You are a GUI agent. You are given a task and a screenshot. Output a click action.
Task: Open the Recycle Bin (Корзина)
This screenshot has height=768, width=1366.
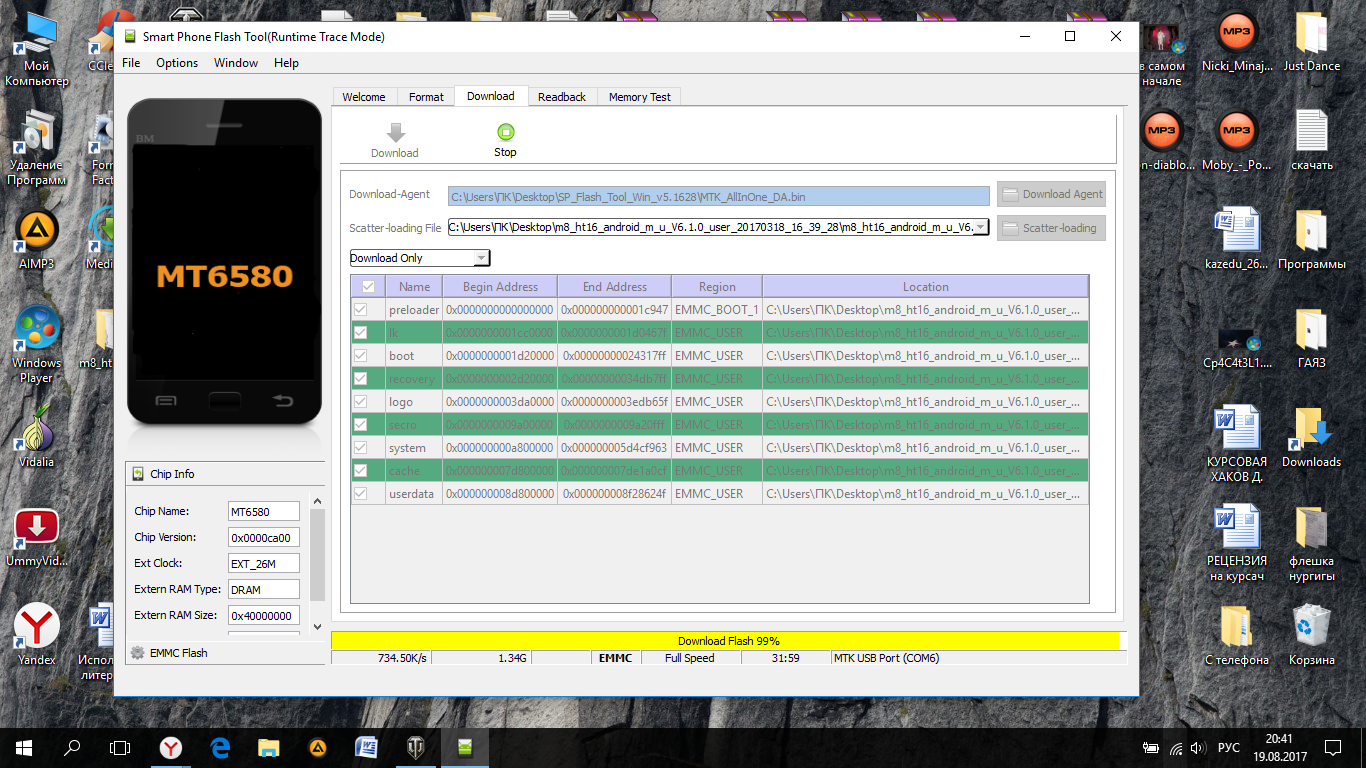(x=1310, y=627)
